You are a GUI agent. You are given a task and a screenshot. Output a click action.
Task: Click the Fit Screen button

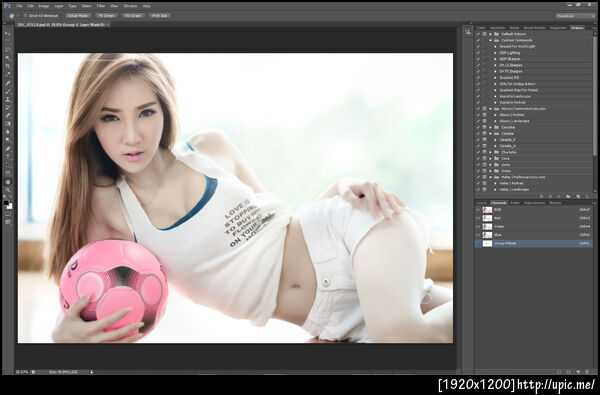[x=106, y=16]
